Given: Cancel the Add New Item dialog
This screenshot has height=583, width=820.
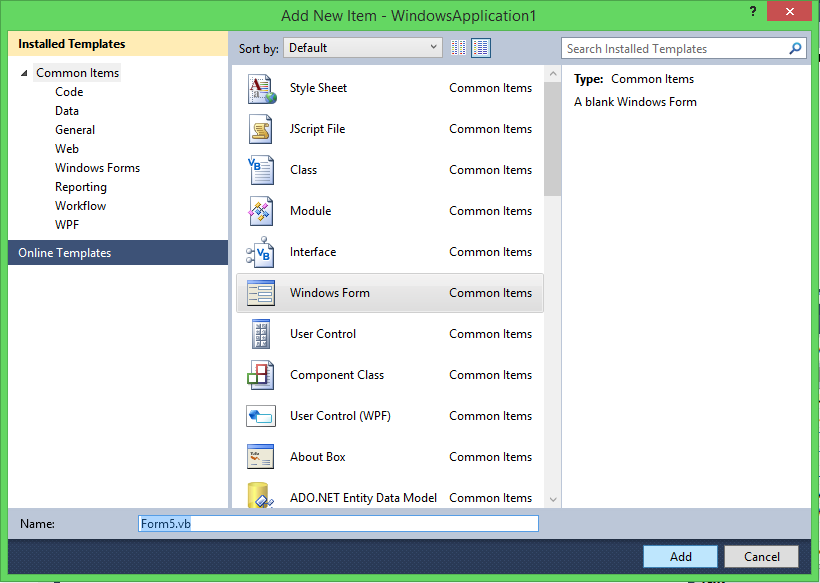Looking at the screenshot, I should point(761,556).
